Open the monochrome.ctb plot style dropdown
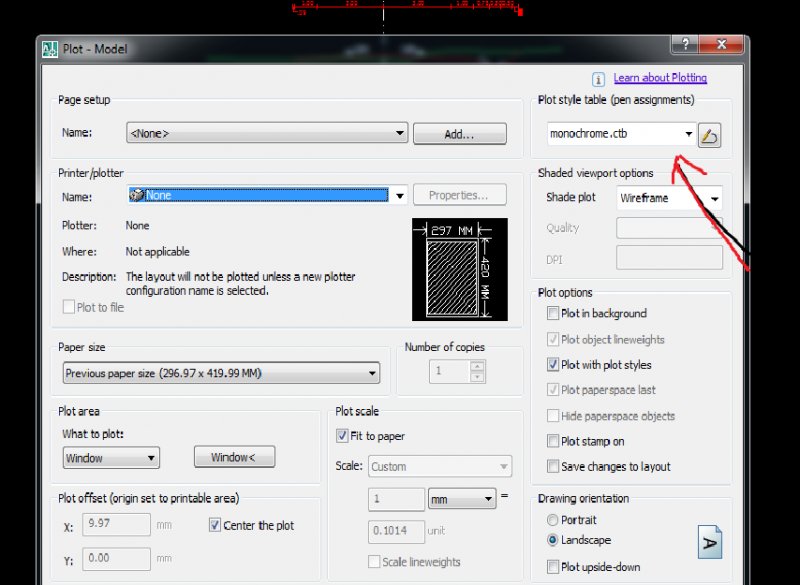 [x=621, y=134]
